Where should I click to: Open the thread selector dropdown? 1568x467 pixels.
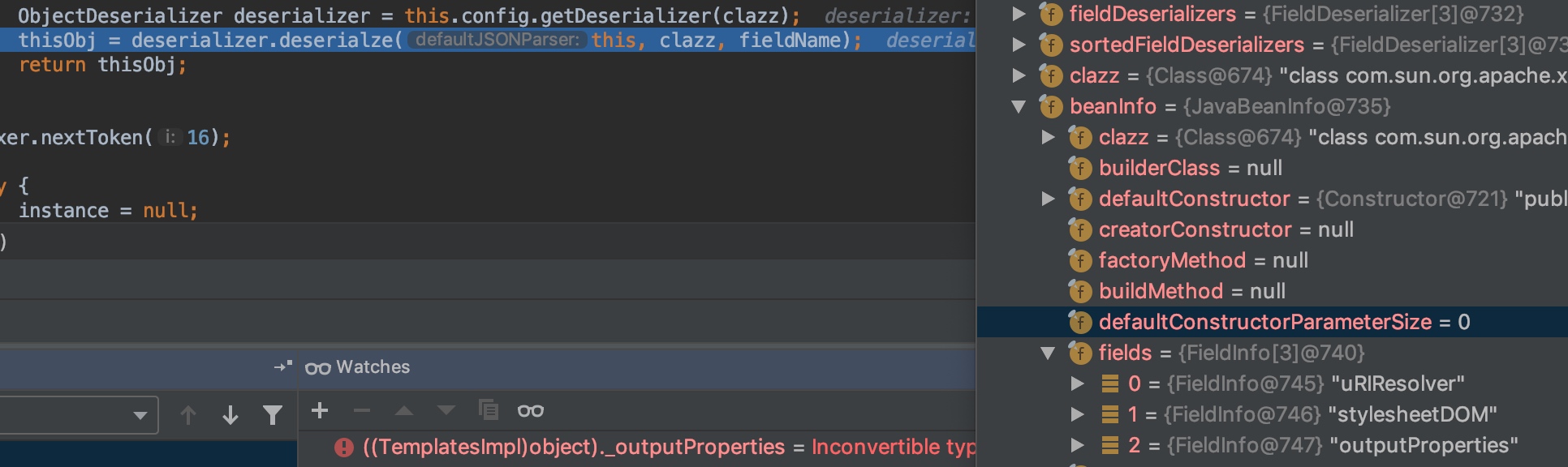(78, 415)
